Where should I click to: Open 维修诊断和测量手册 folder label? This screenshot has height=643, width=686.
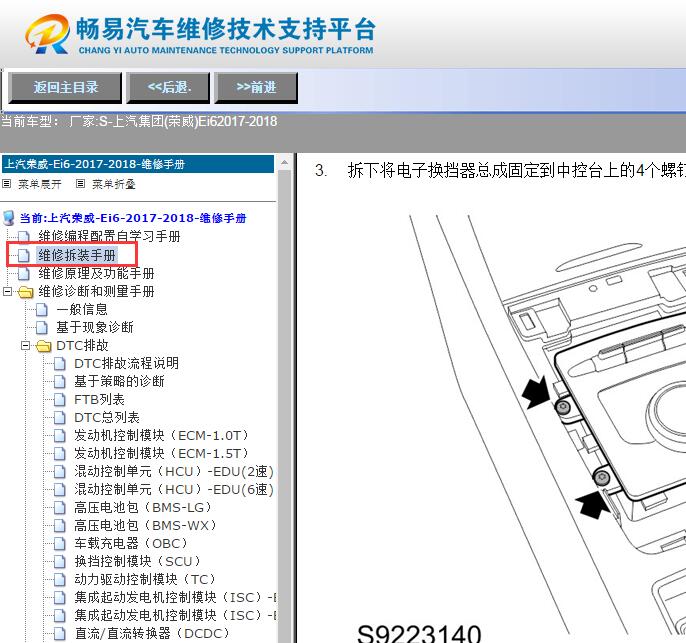(x=96, y=291)
